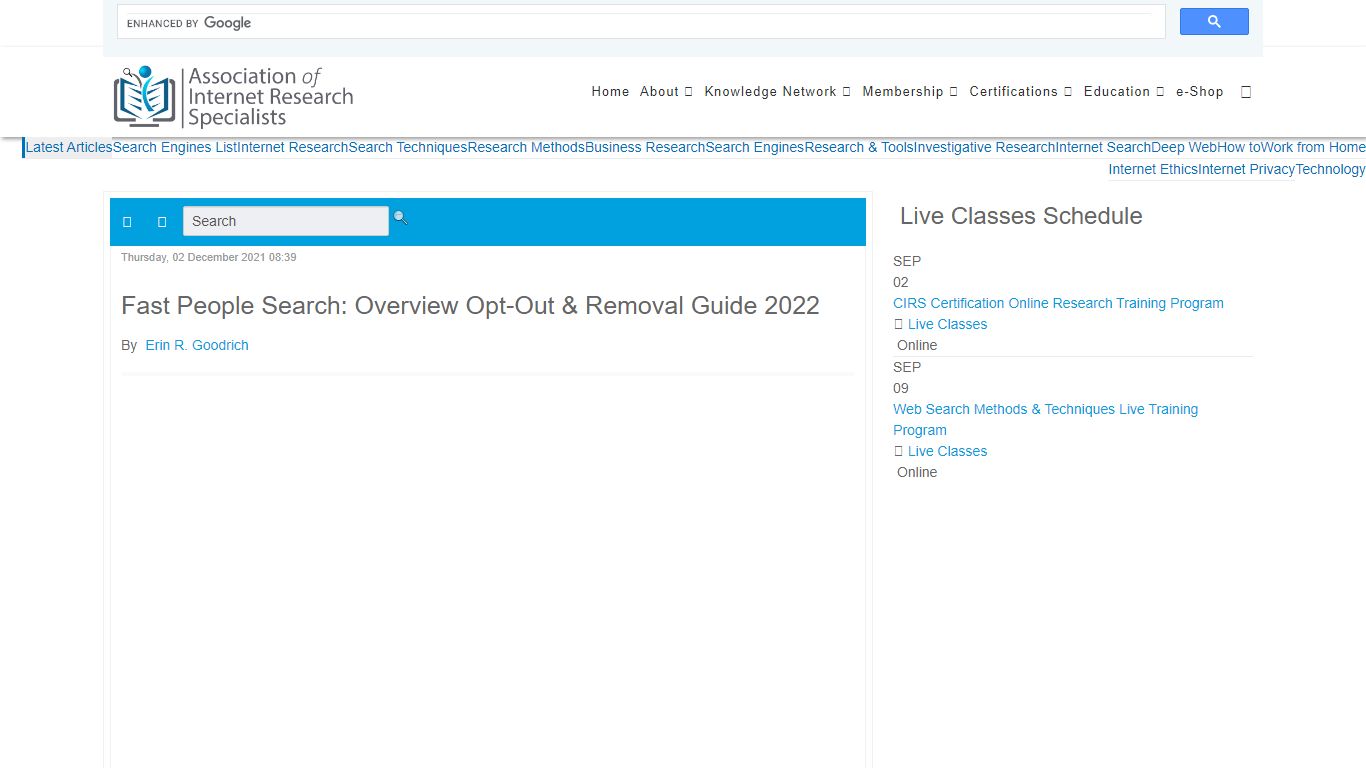The image size is (1366, 768).
Task: Open the Membership menu
Action: tap(903, 91)
